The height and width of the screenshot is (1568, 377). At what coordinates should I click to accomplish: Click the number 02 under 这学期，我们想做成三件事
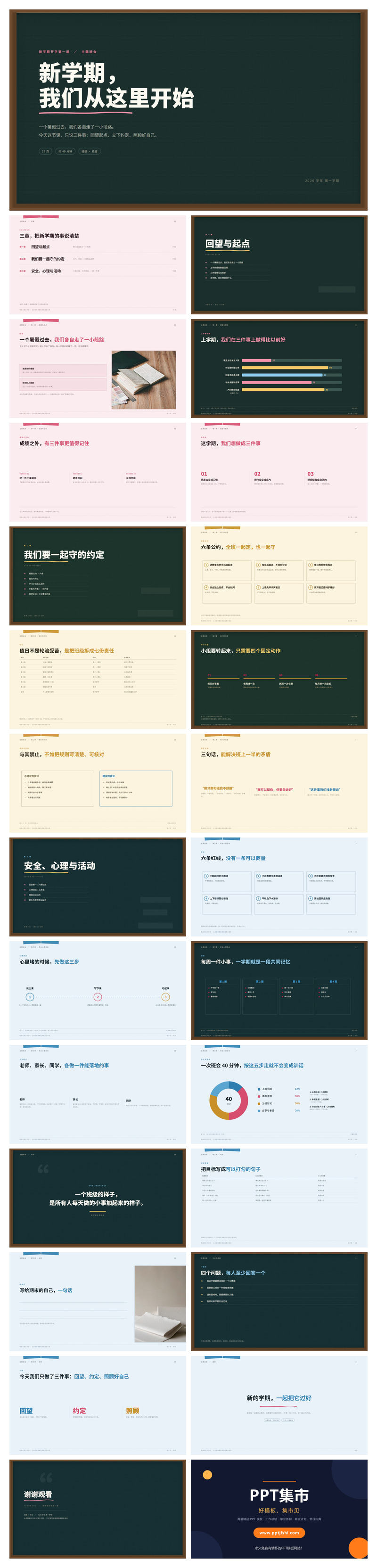pos(257,474)
